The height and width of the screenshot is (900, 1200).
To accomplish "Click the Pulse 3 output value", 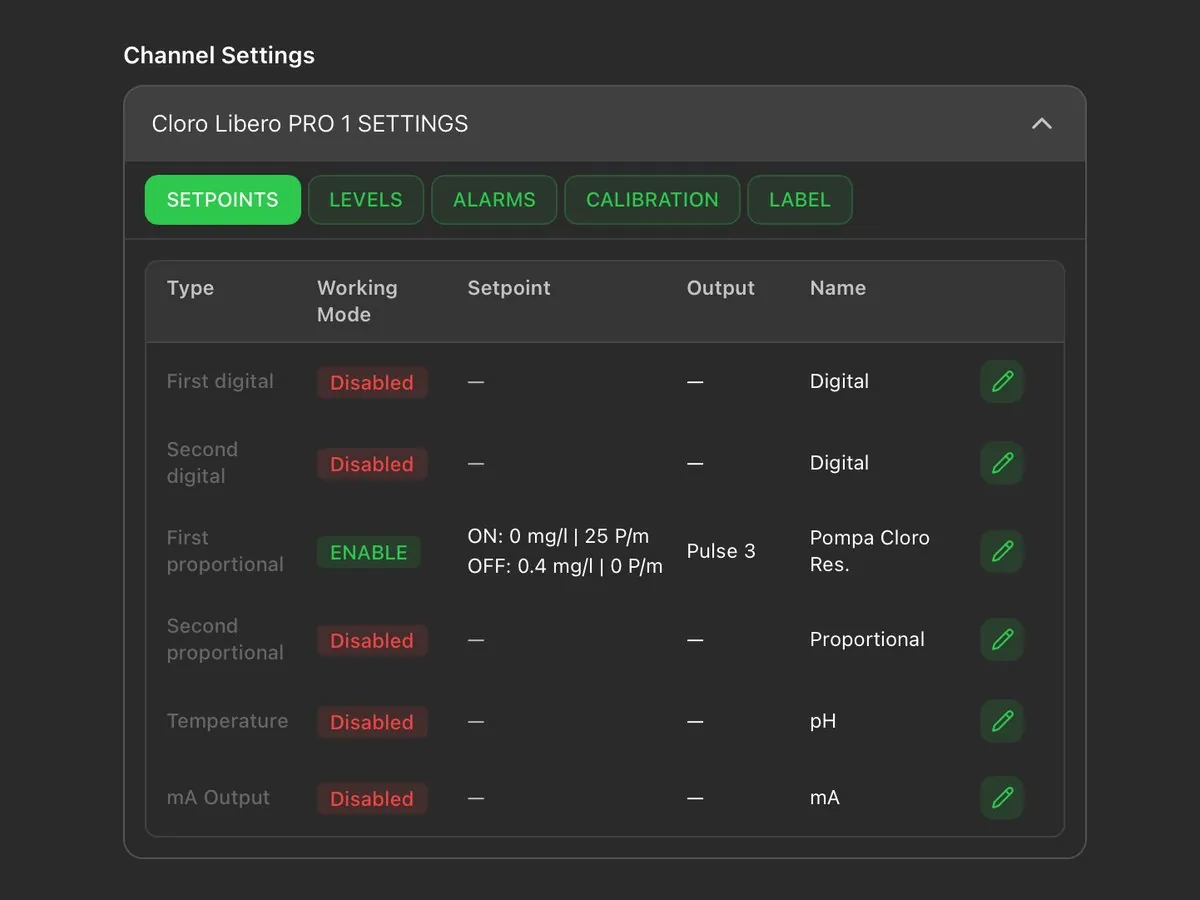I will pos(721,551).
